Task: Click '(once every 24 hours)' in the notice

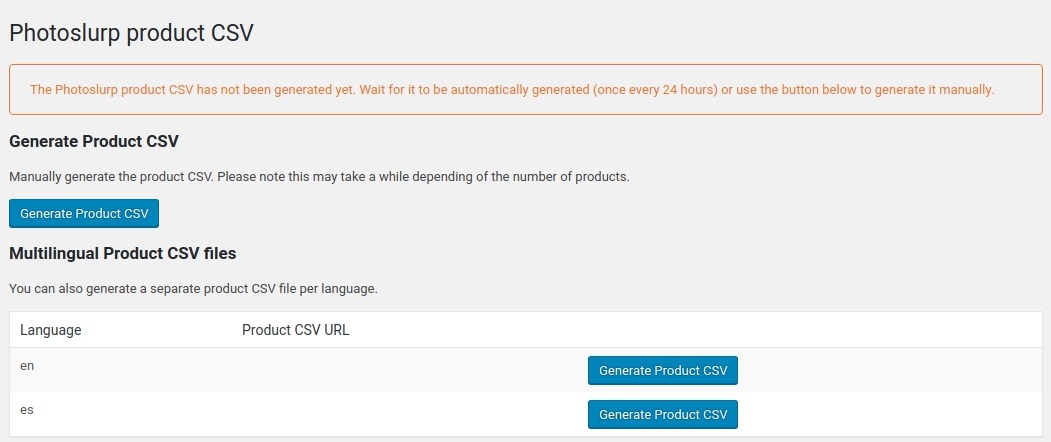Action: 655,90
